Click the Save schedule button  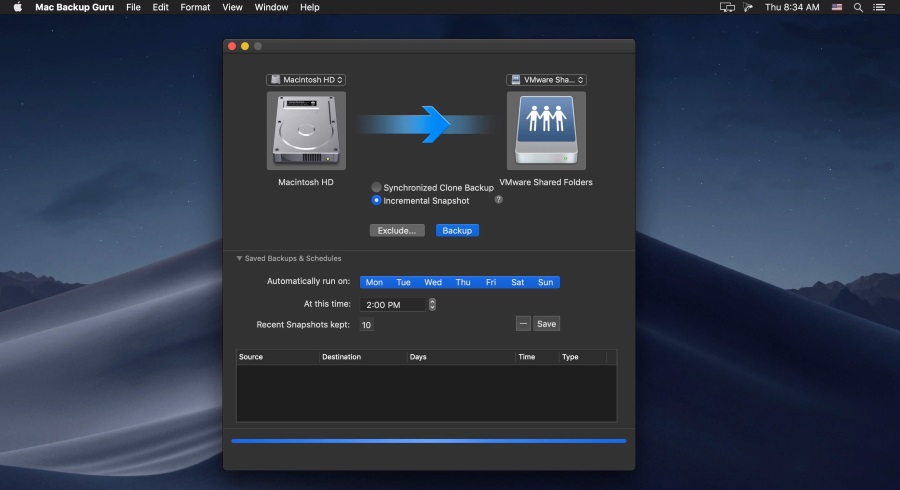click(x=546, y=324)
